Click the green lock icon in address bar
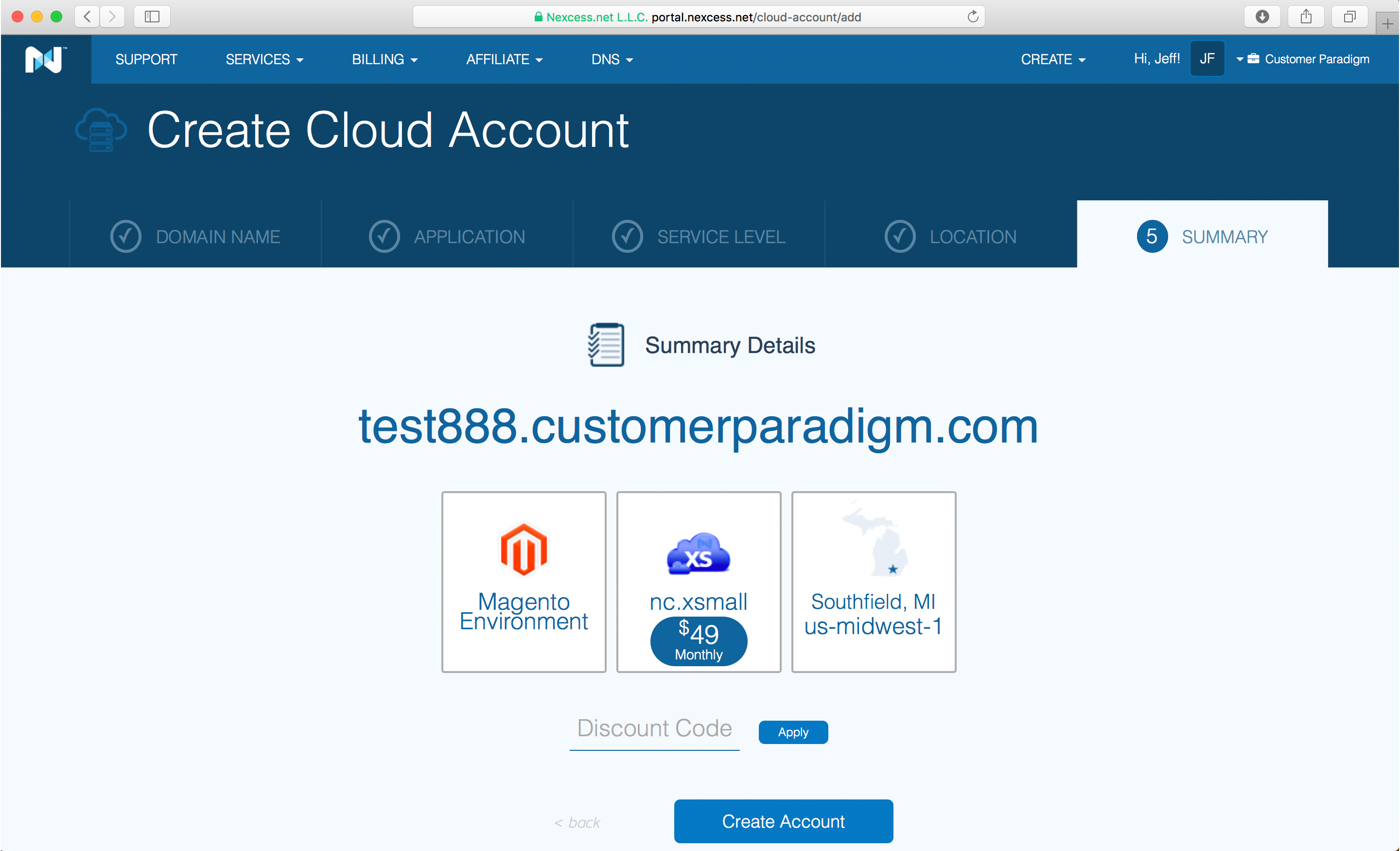The width and height of the screenshot is (1400, 851). coord(538,17)
